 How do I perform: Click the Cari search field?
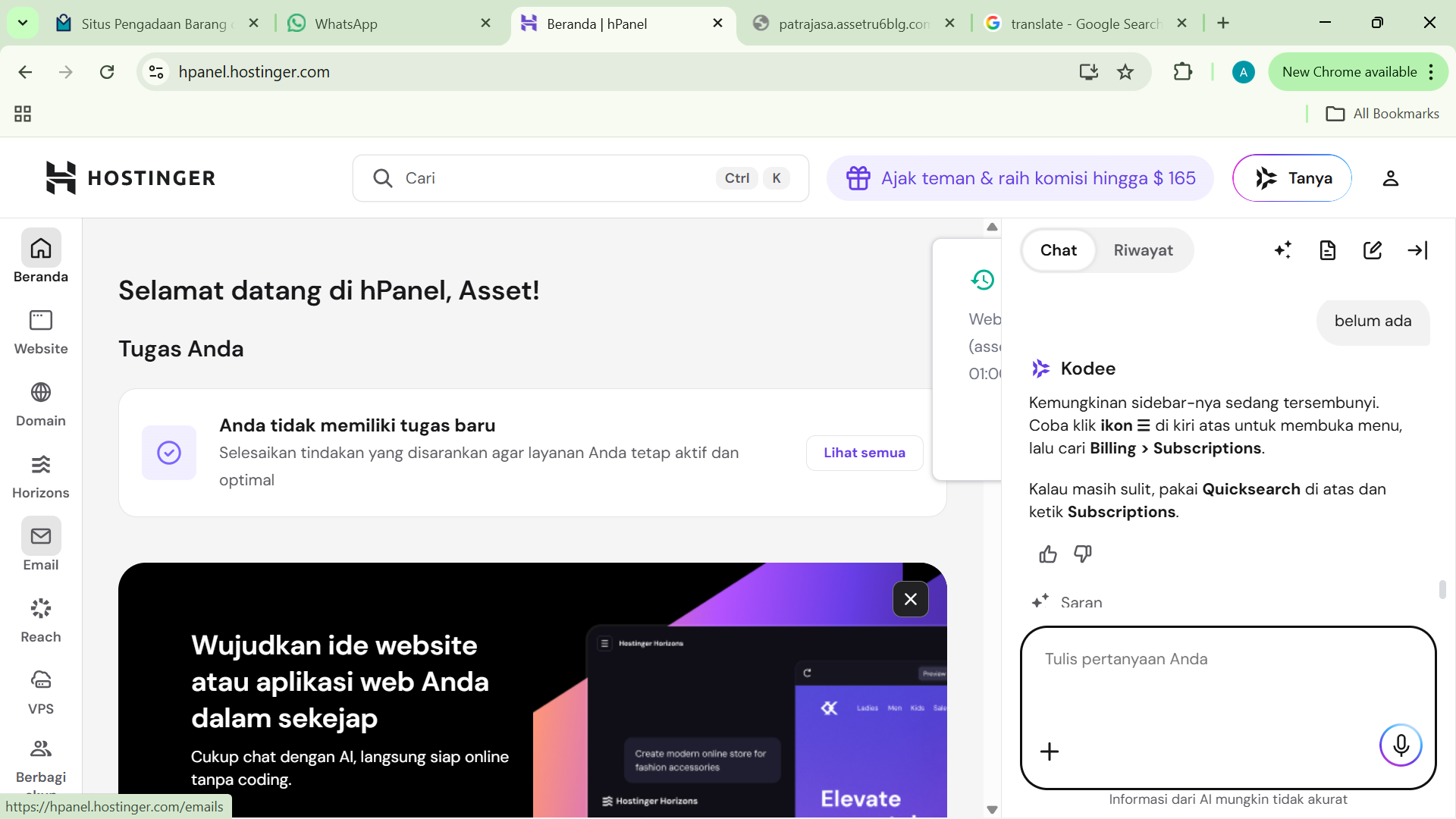tap(581, 178)
